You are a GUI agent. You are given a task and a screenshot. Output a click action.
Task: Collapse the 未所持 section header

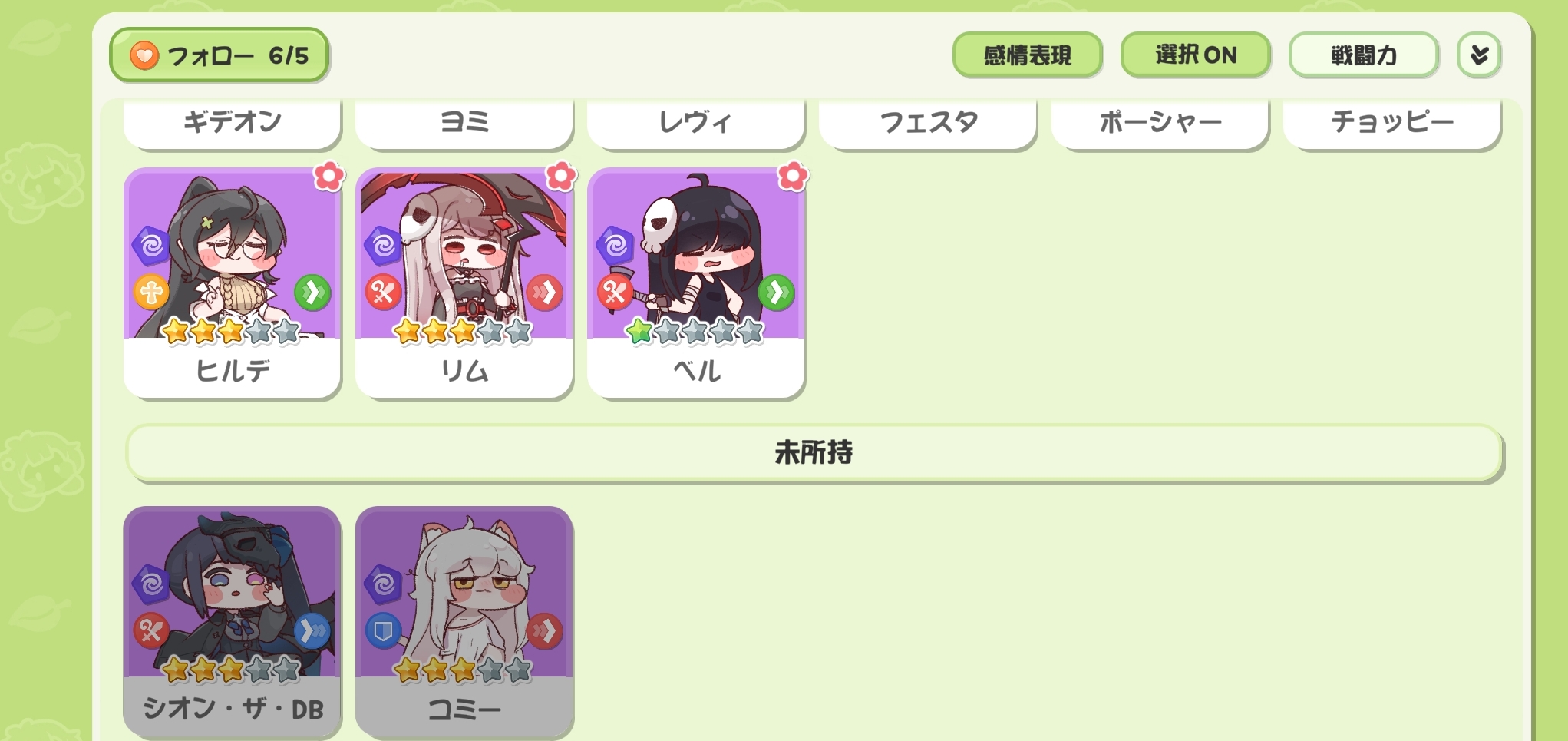814,452
